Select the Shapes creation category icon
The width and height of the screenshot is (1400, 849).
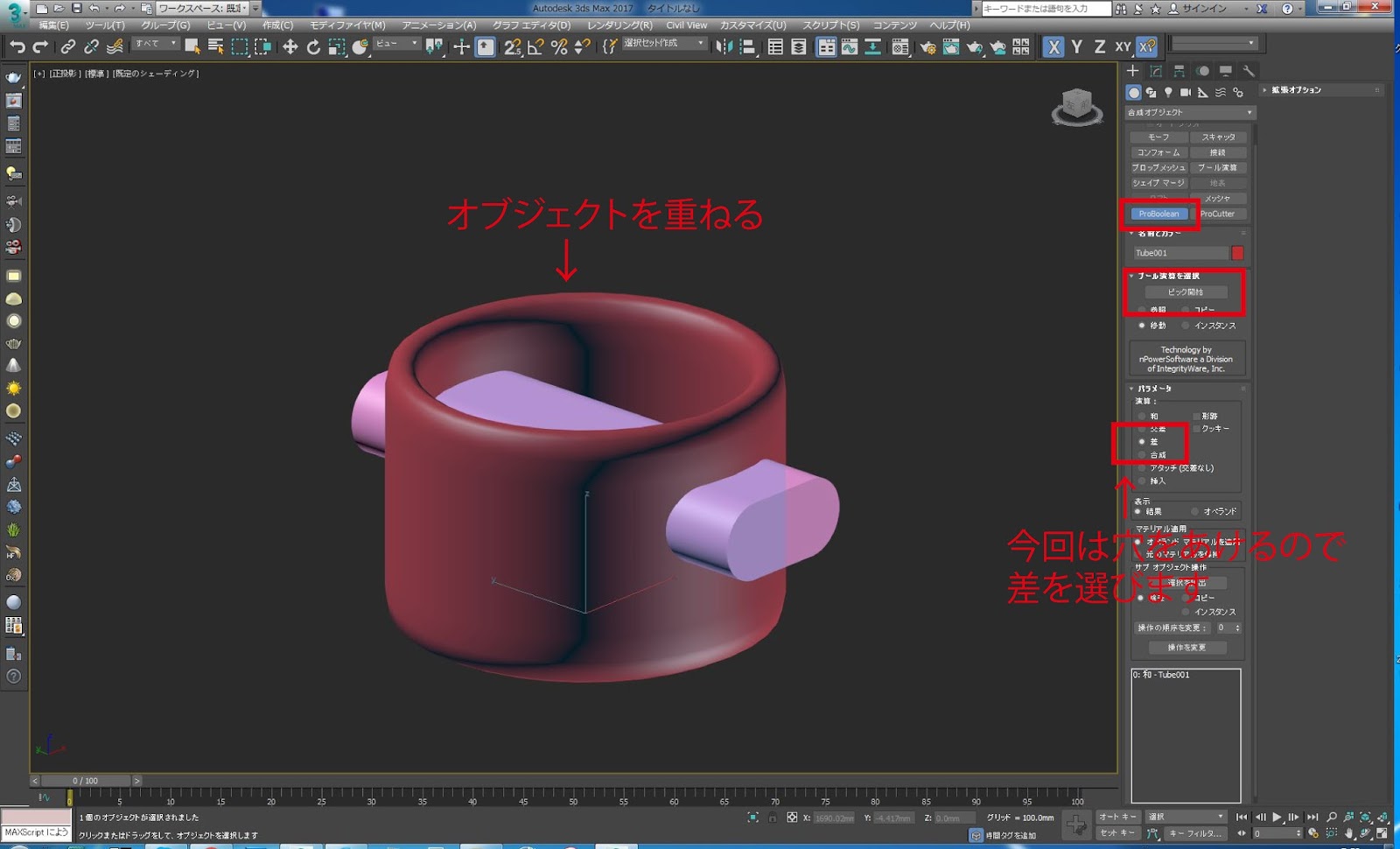(x=1151, y=93)
